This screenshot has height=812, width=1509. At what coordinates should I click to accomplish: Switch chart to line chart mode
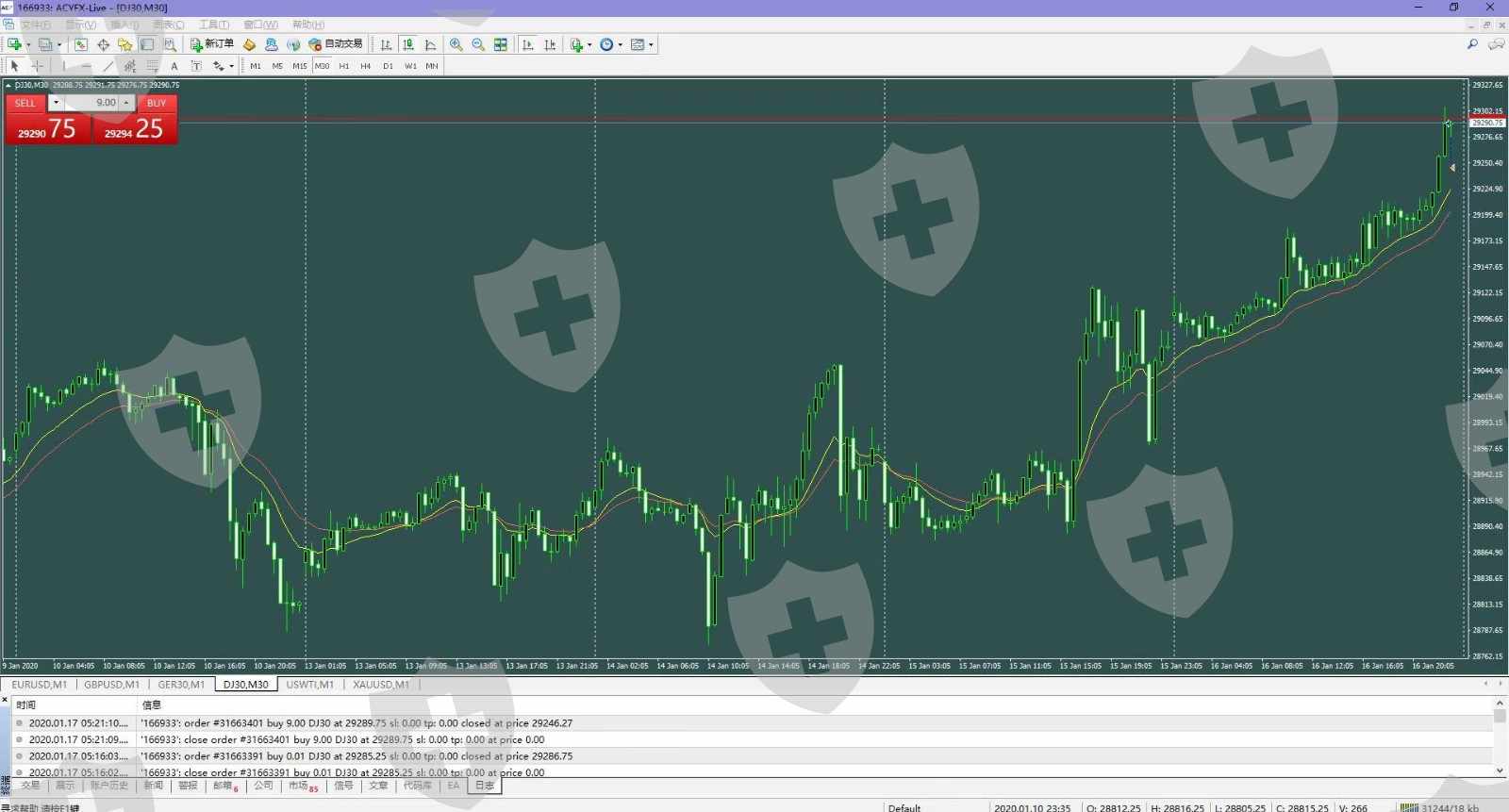[x=431, y=44]
